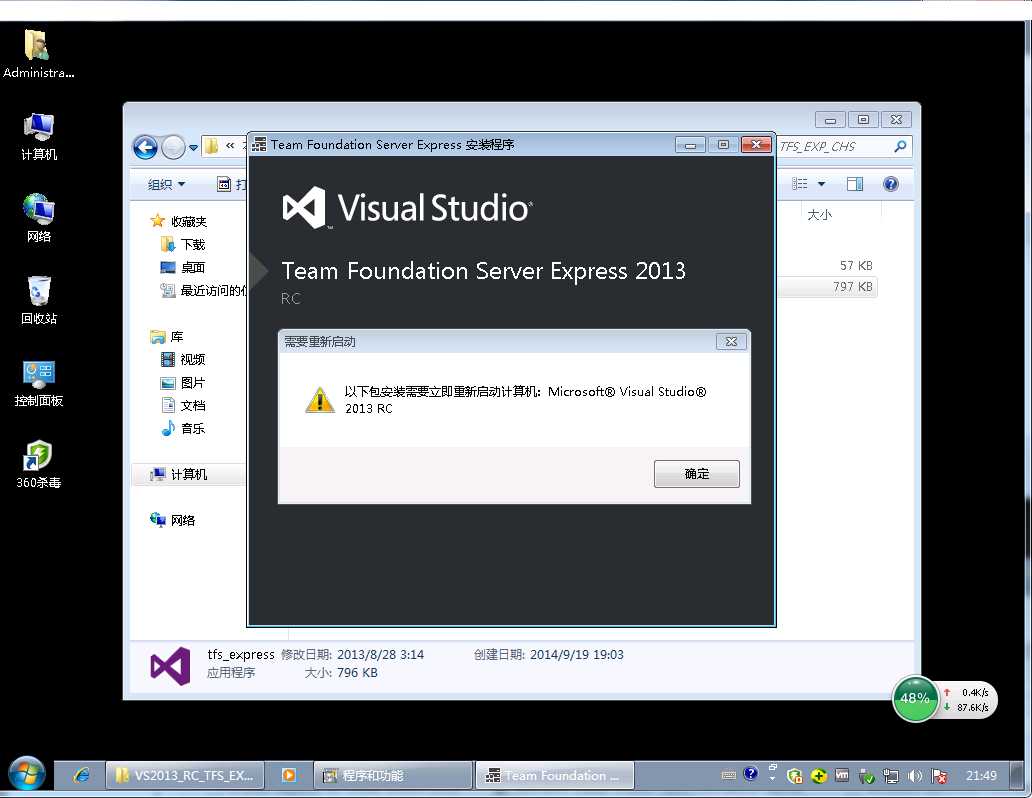Image resolution: width=1032 pixels, height=798 pixels.
Task: Select 文档 library
Action: click(184, 406)
